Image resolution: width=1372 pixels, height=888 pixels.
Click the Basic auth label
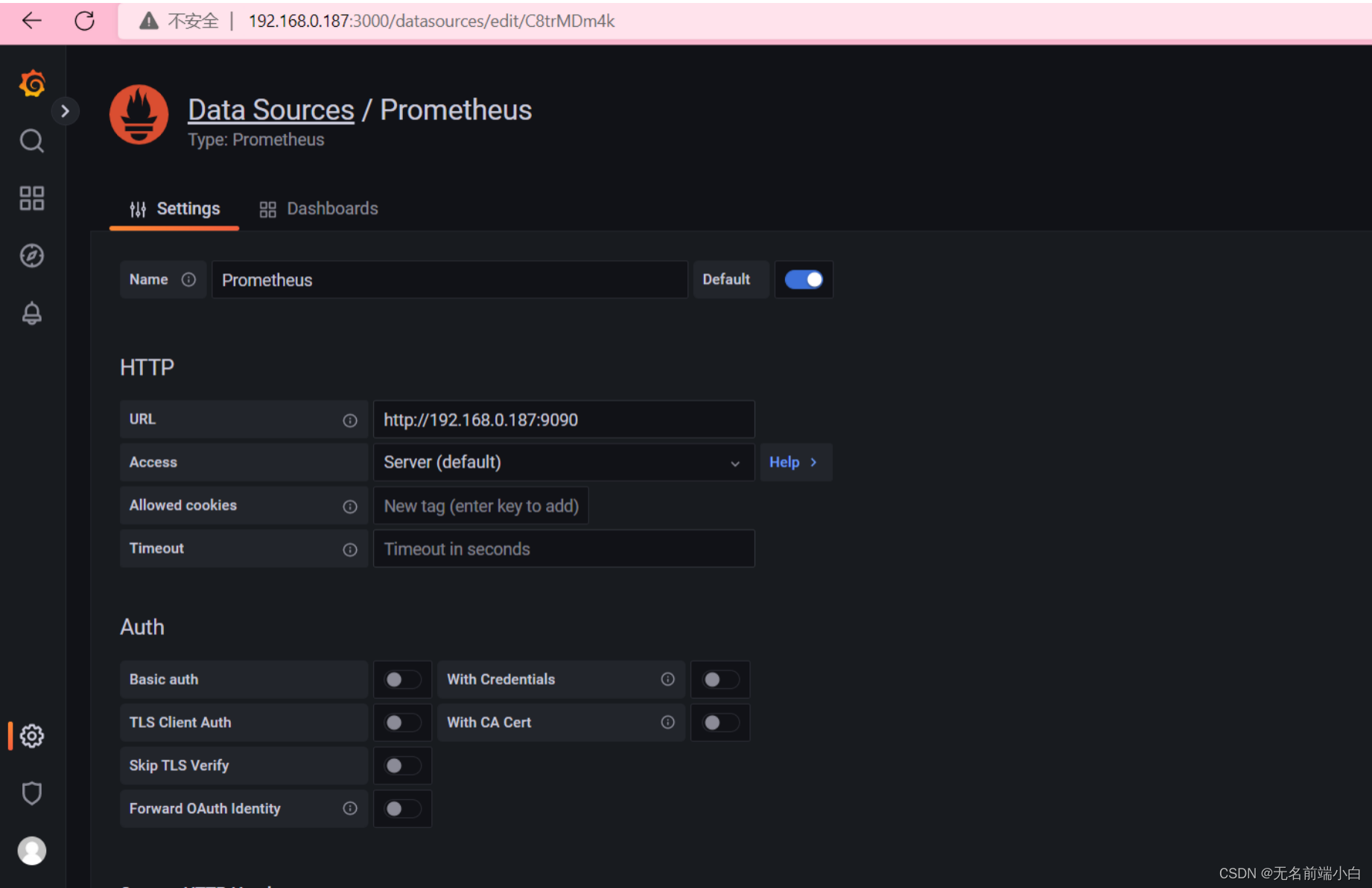click(x=164, y=679)
